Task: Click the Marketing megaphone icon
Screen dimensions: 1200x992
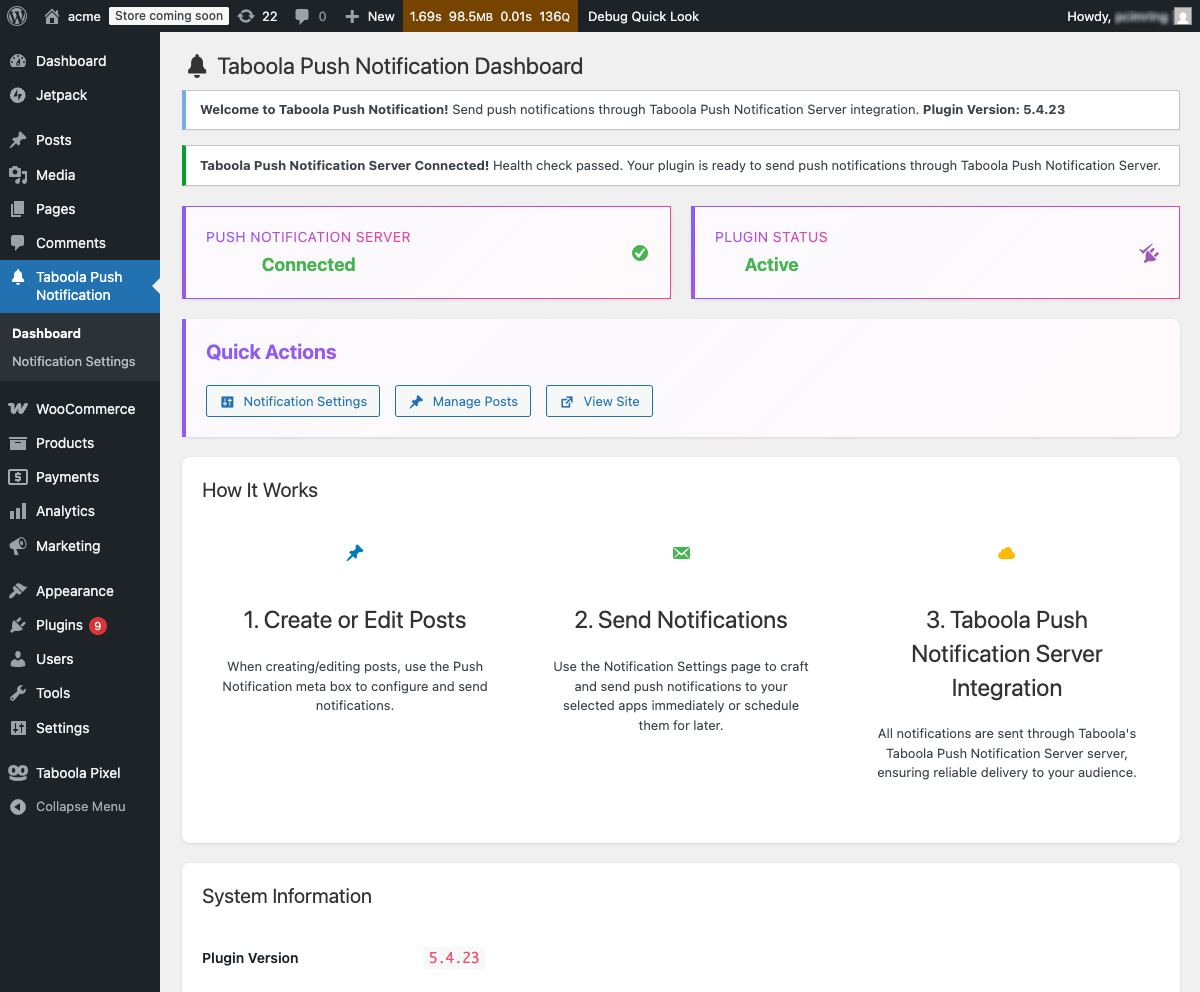Action: tap(18, 546)
